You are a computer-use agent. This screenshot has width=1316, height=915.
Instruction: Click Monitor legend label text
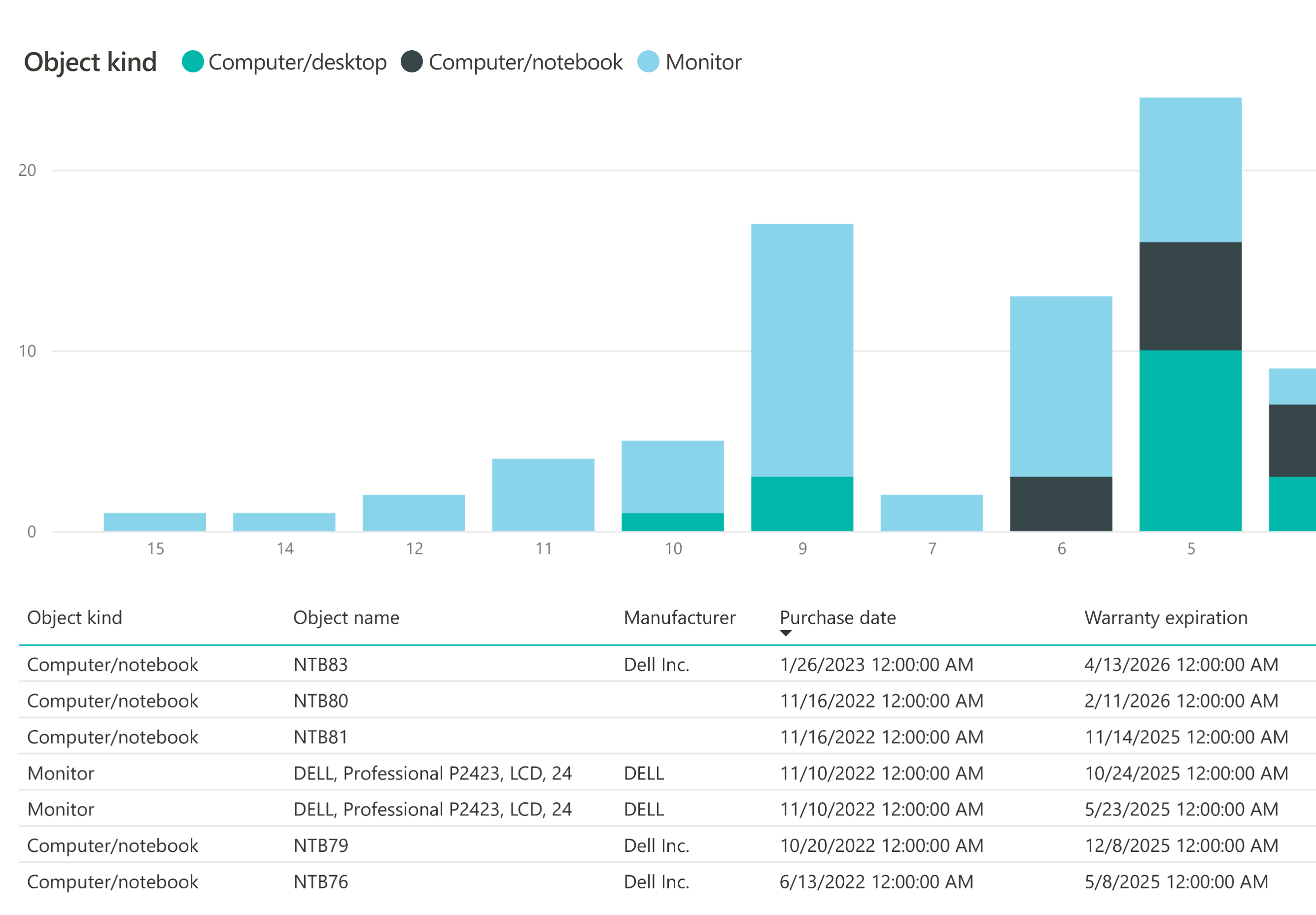(703, 62)
